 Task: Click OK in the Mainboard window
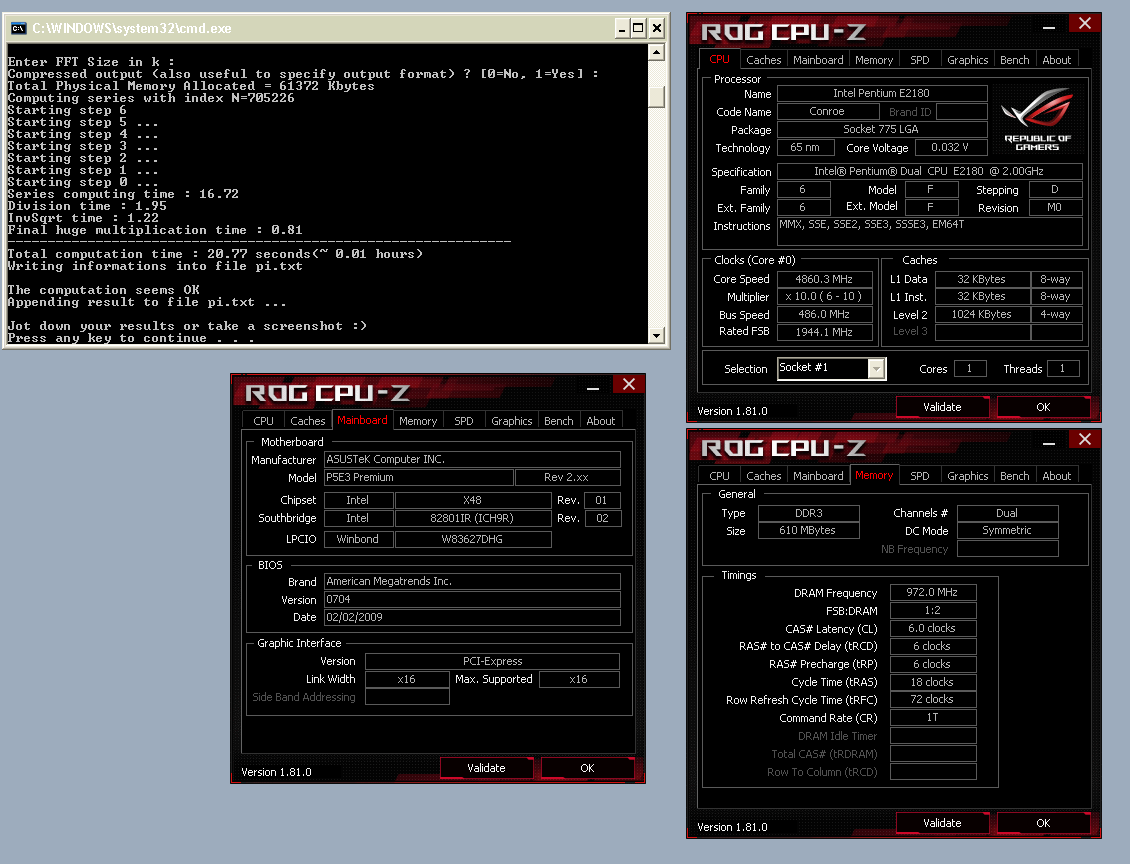(x=587, y=768)
